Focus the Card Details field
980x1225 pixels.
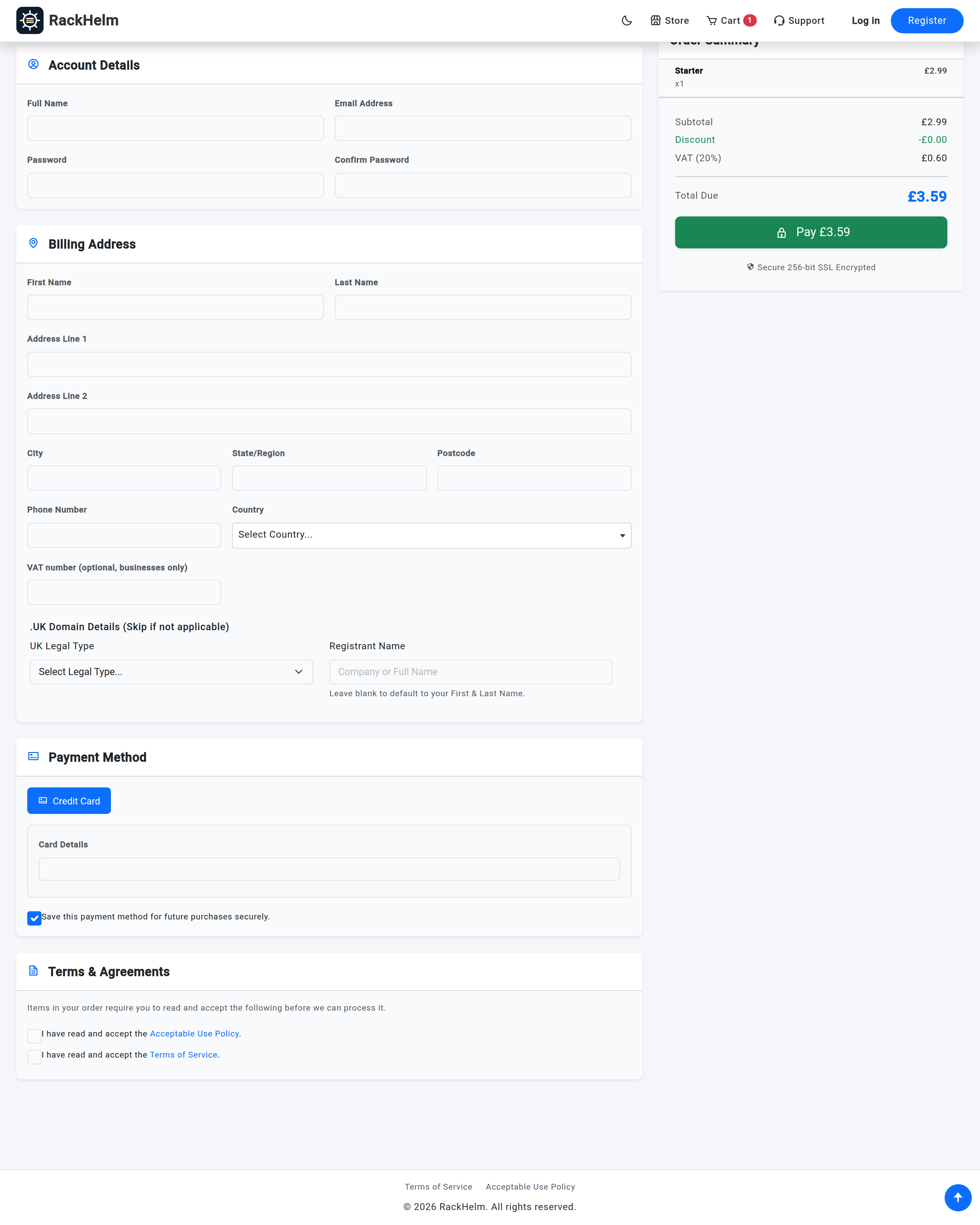(329, 869)
